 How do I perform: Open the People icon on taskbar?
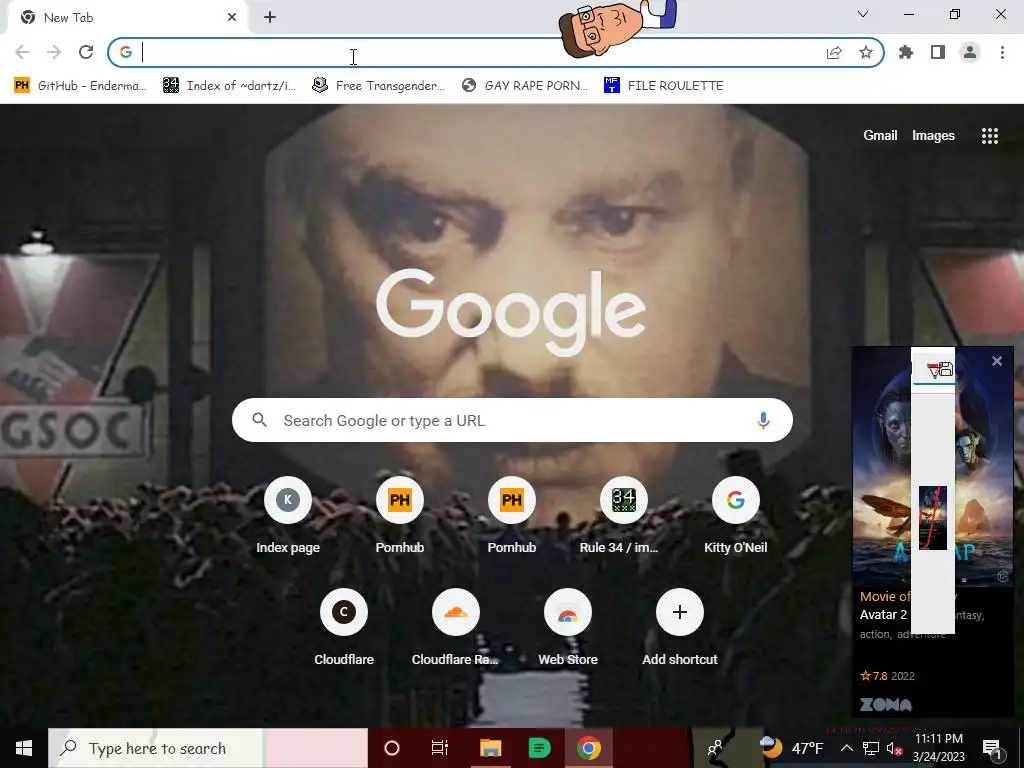pos(715,748)
